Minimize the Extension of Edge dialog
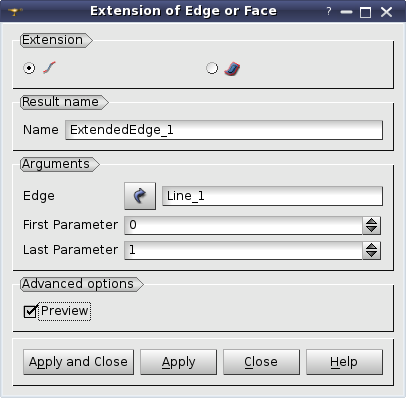This screenshot has height=398, width=406. (346, 12)
